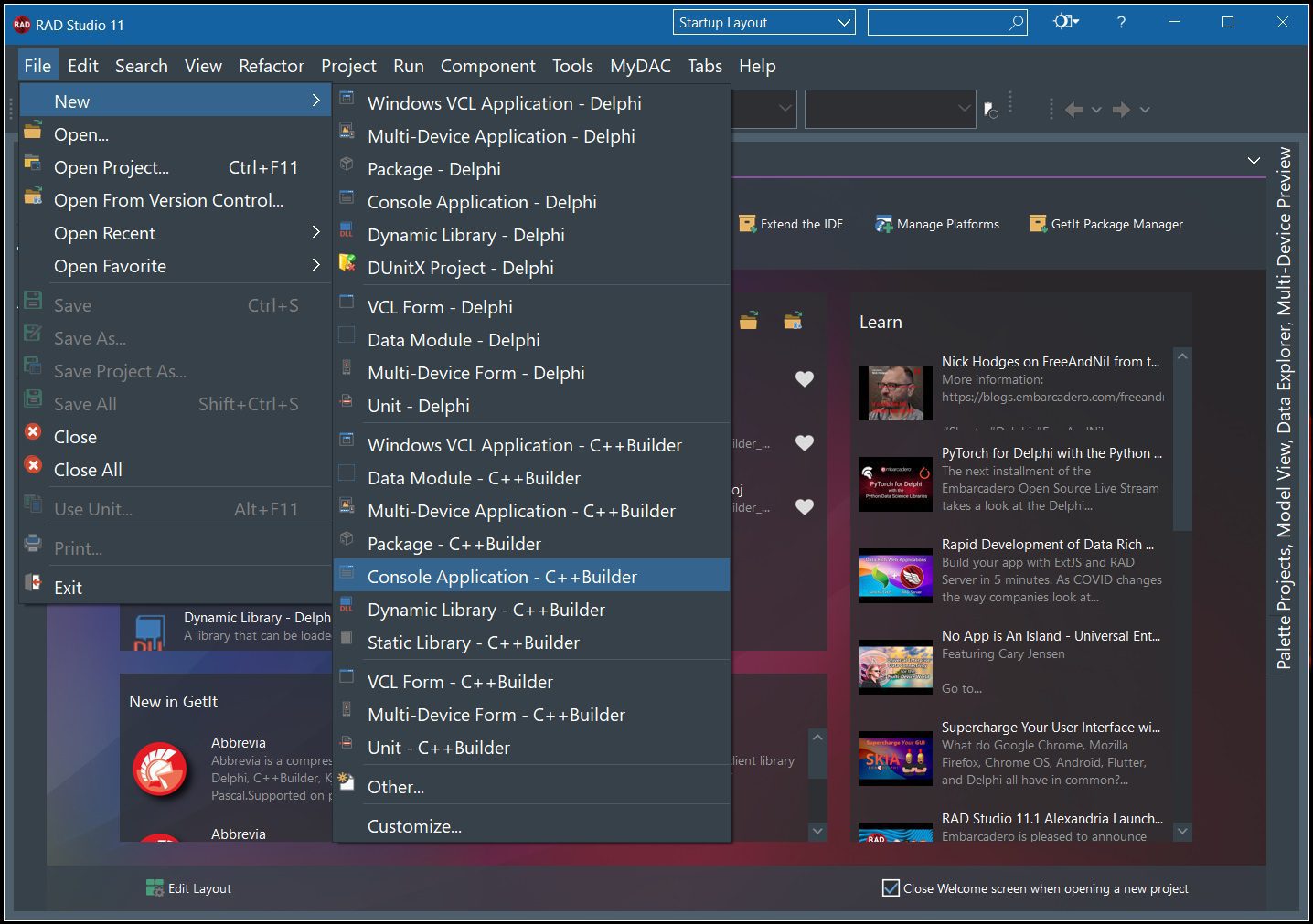Click the question mark help icon in title bar
The height and width of the screenshot is (924, 1313).
coord(1121,22)
